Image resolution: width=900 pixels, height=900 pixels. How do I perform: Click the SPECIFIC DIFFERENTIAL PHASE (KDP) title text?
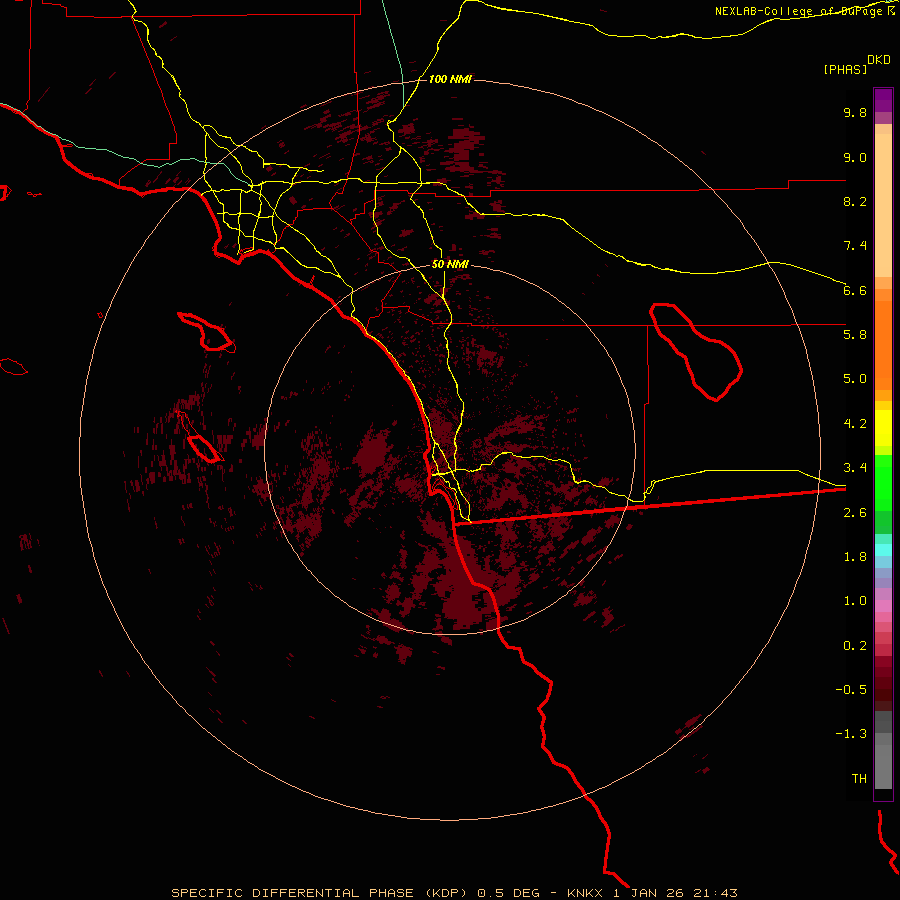pos(320,893)
